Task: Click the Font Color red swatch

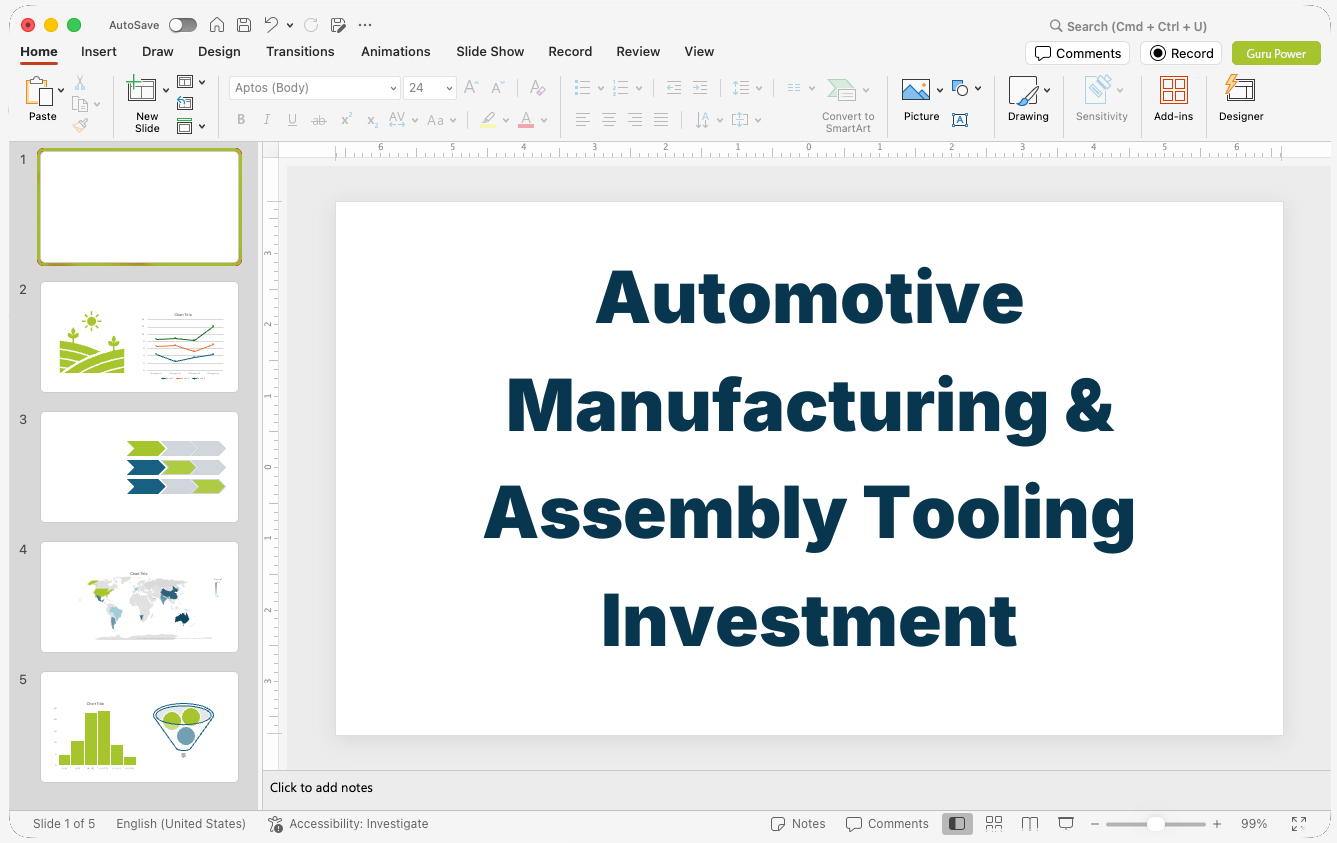Action: (526, 120)
